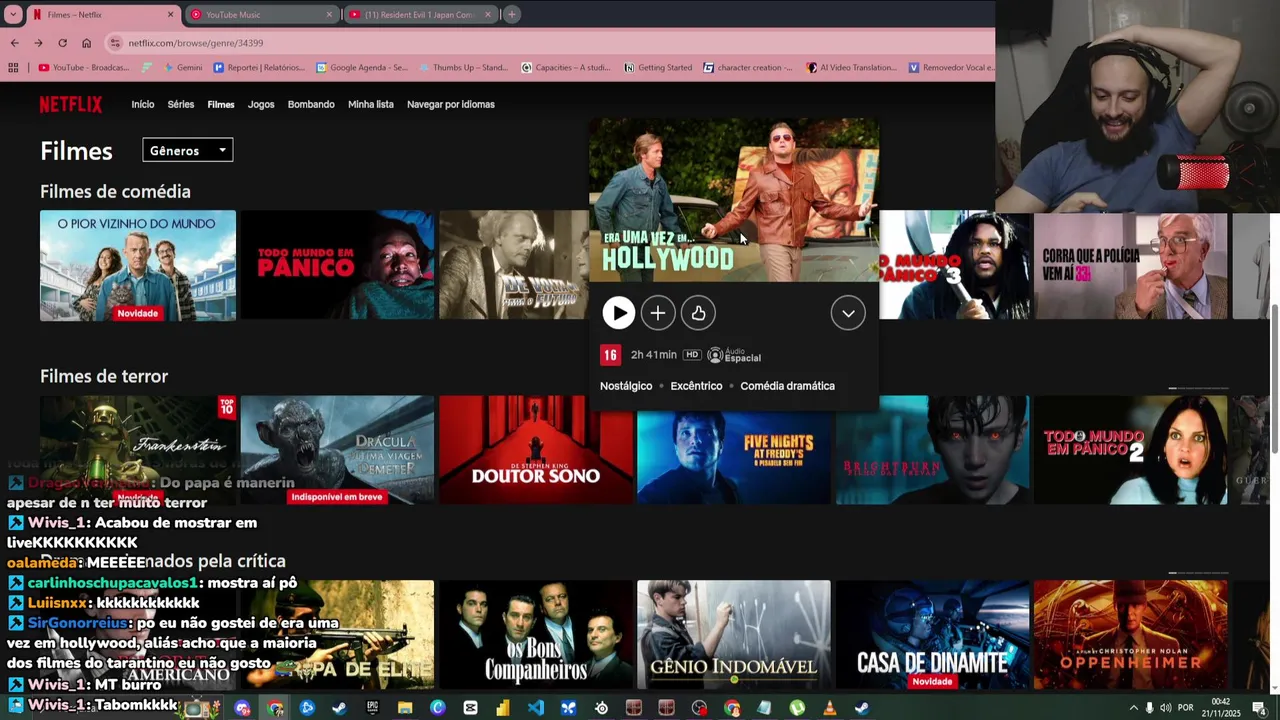The height and width of the screenshot is (720, 1280).
Task: Open Todo Mundo em Pânico 2 thumbnail
Action: click(1130, 450)
